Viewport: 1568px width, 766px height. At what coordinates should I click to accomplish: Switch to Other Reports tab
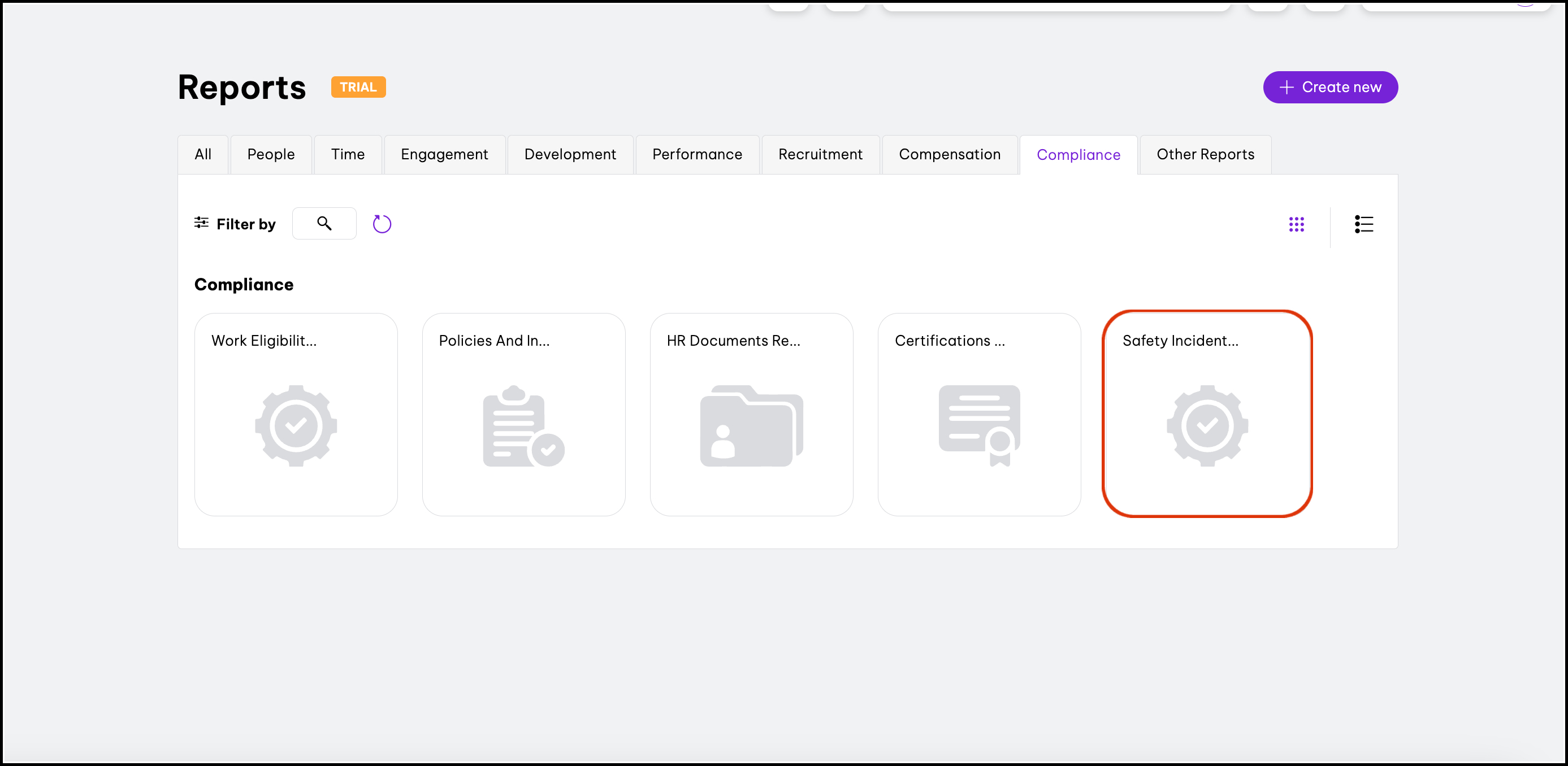[1205, 155]
